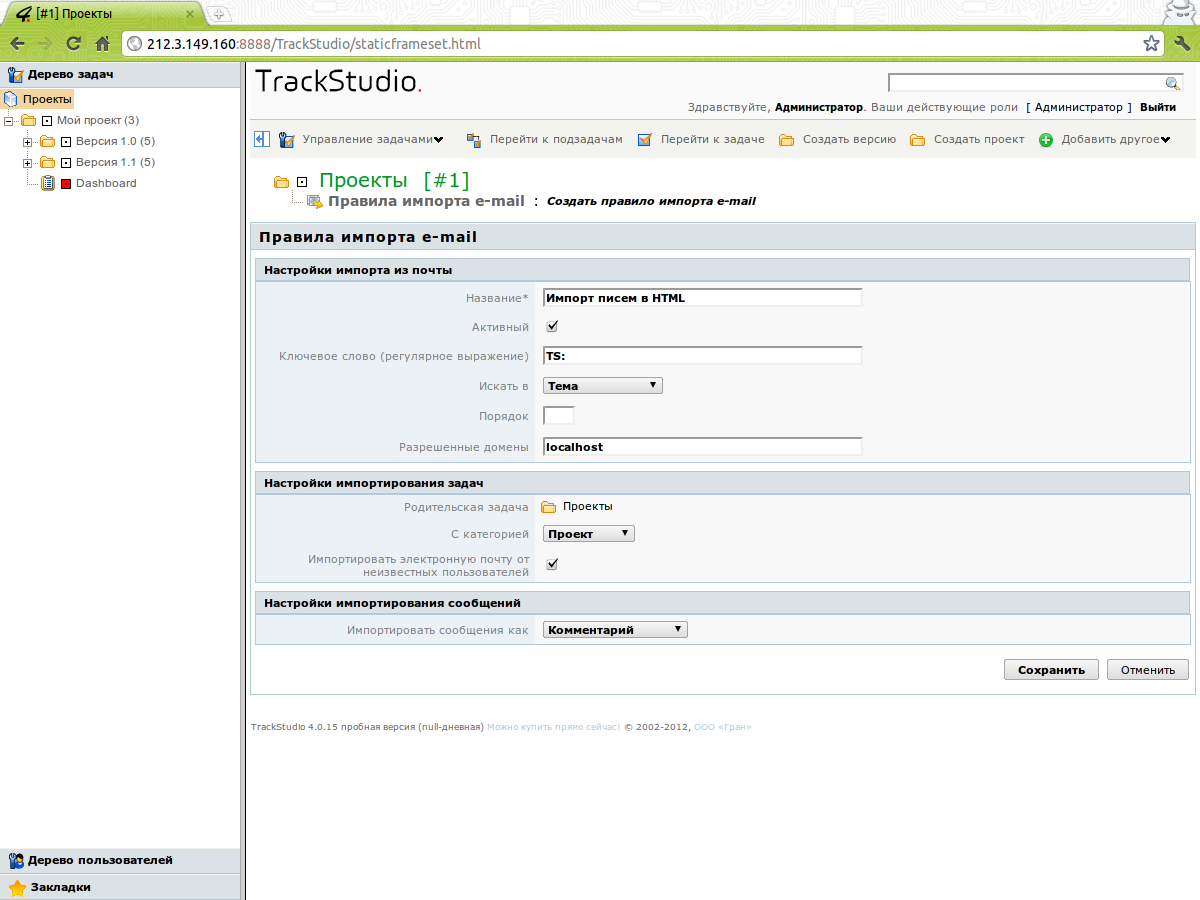Expand the Версия 1.0 tree node
The height and width of the screenshot is (900, 1200).
[x=28, y=141]
